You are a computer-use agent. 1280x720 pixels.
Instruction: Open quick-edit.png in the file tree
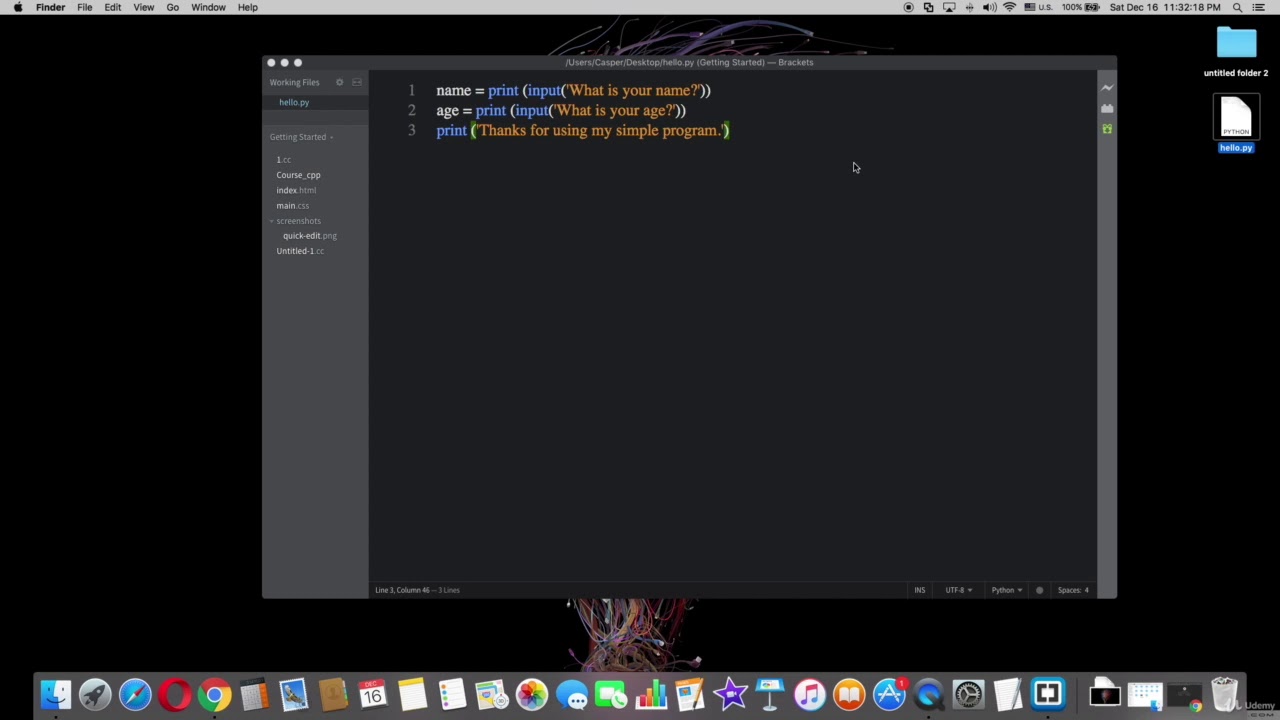click(310, 236)
